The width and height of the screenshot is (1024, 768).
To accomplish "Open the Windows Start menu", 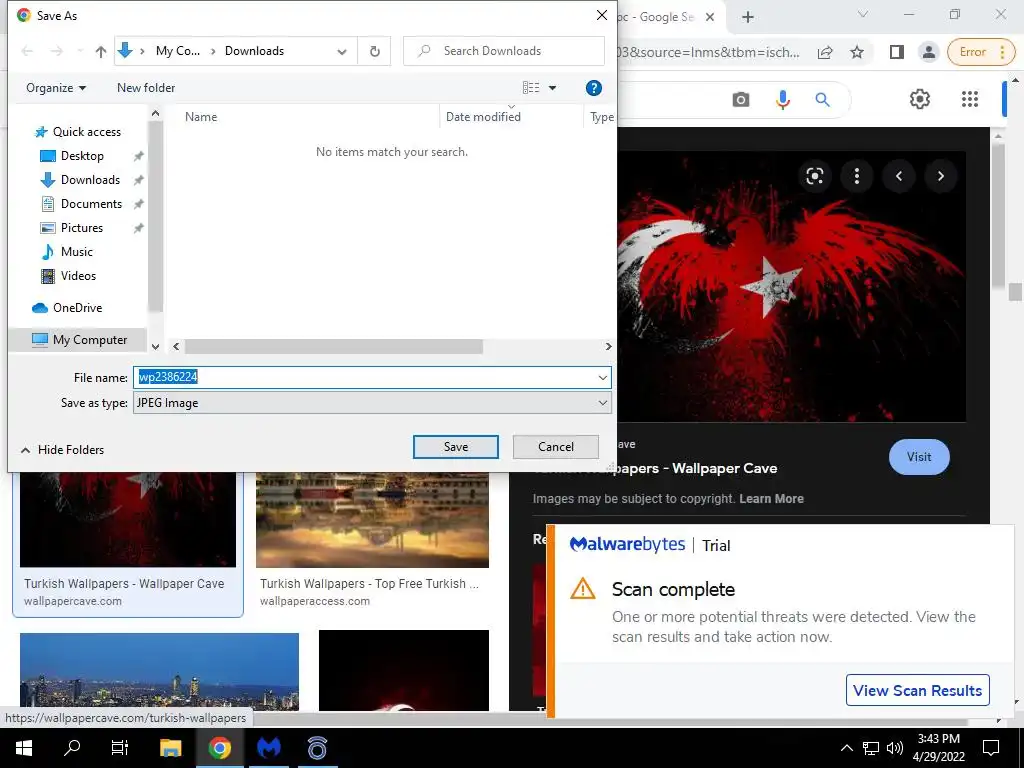I will [x=24, y=748].
